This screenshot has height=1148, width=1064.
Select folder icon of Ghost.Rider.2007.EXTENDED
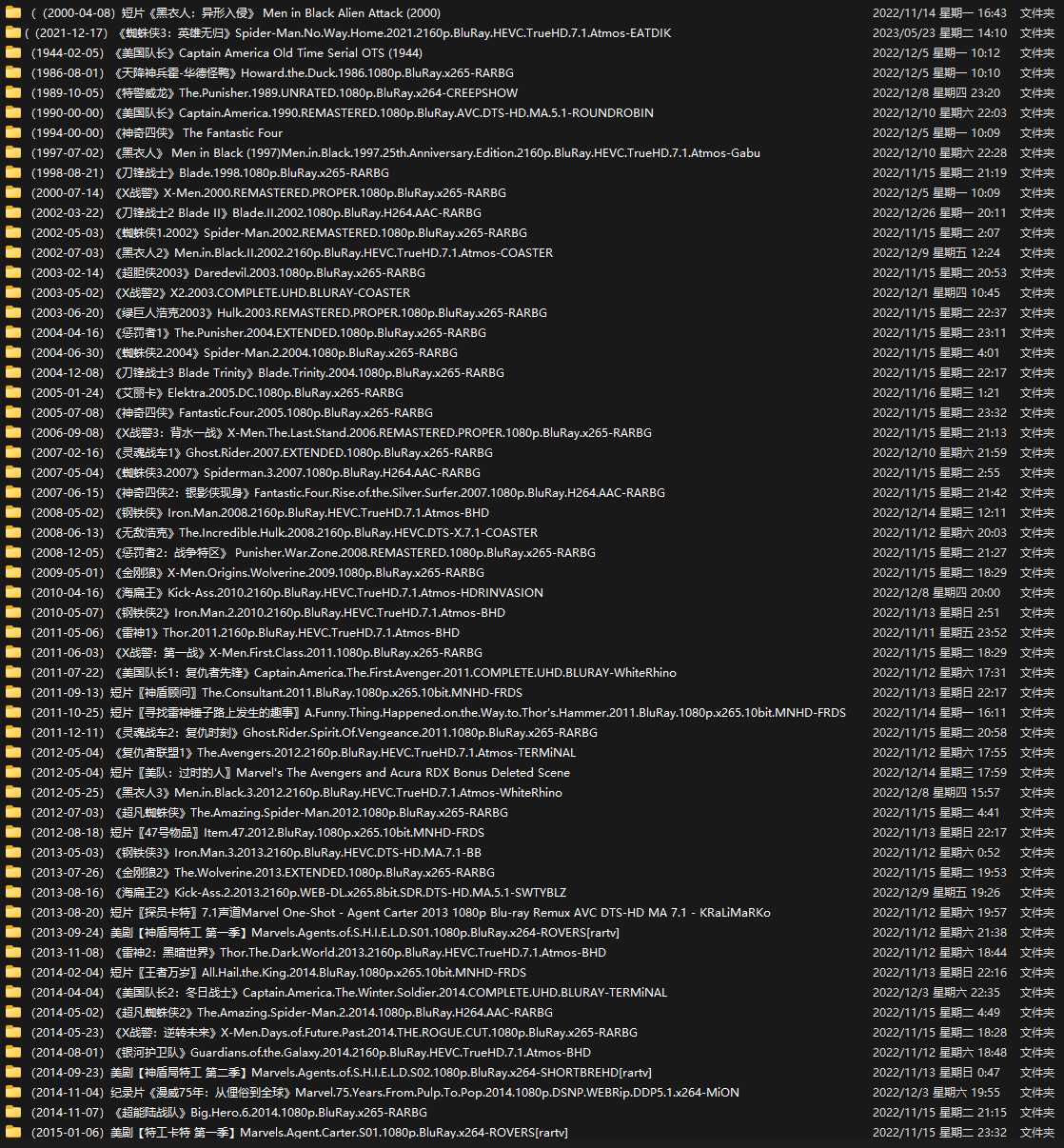(12, 453)
